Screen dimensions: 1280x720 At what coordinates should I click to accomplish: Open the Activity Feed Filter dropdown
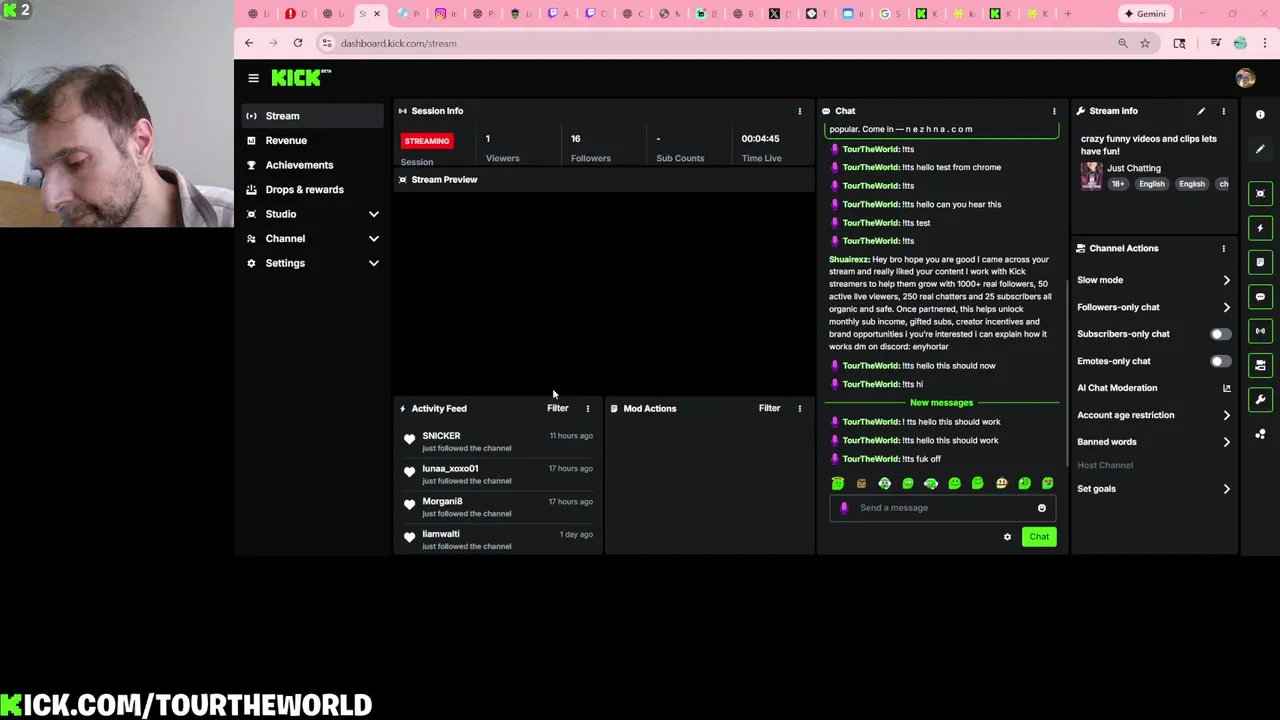click(x=558, y=408)
